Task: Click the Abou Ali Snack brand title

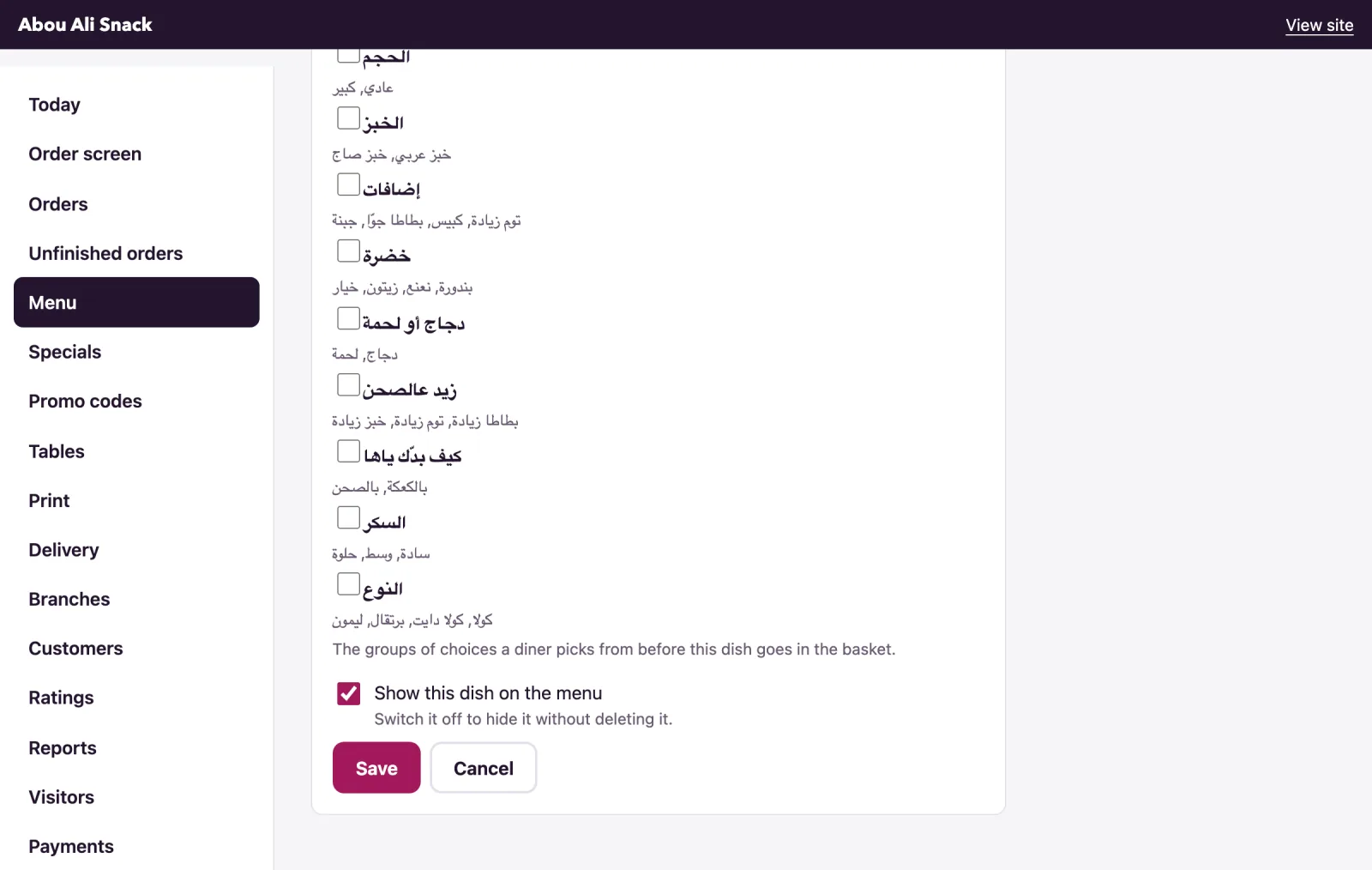Action: click(85, 25)
